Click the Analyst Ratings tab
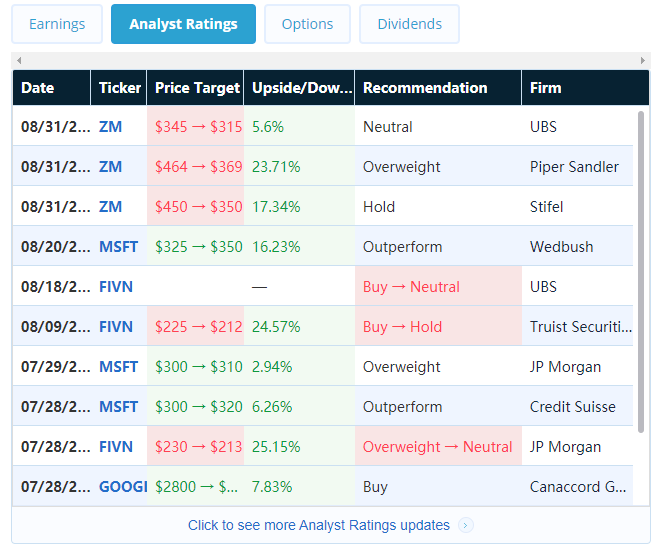 click(x=183, y=24)
